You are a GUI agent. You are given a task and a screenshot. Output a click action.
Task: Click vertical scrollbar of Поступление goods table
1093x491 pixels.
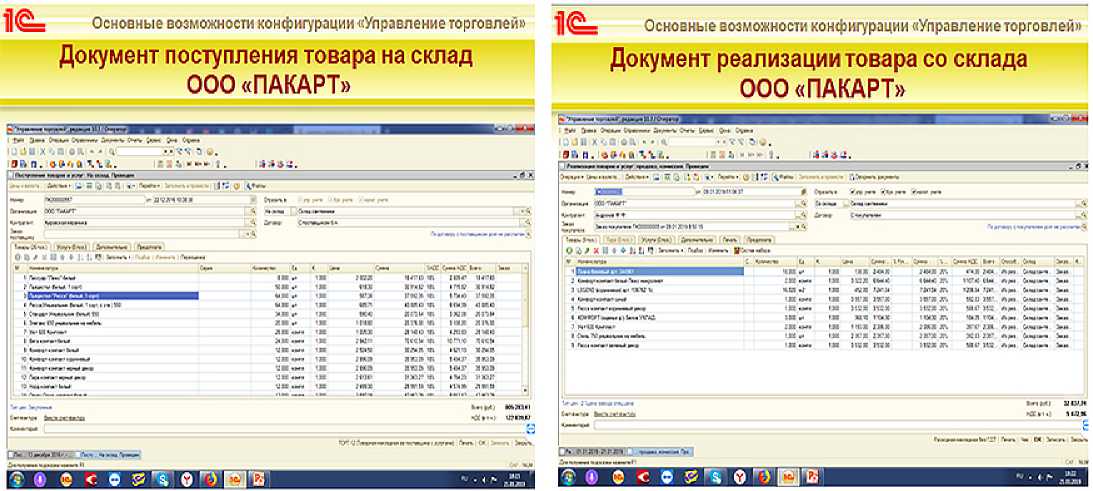[x=526, y=328]
